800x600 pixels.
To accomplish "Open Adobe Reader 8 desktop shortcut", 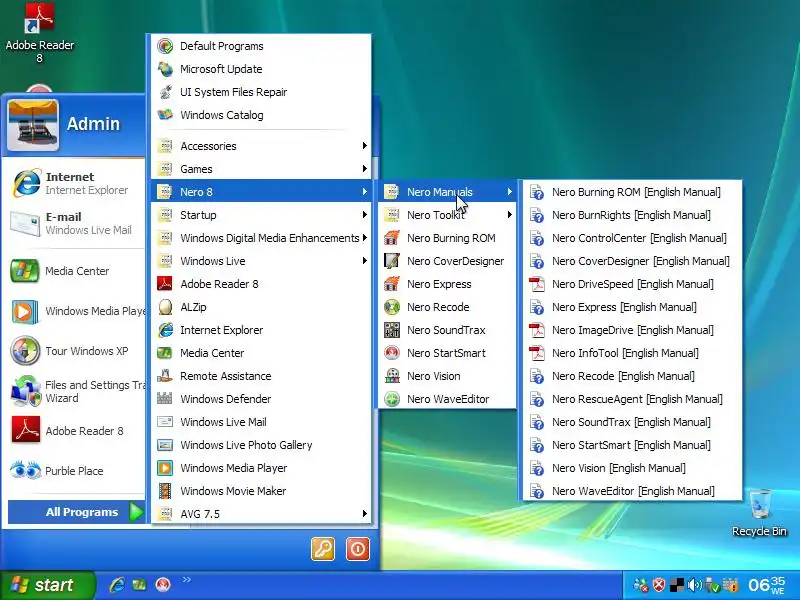I will coord(39,33).
